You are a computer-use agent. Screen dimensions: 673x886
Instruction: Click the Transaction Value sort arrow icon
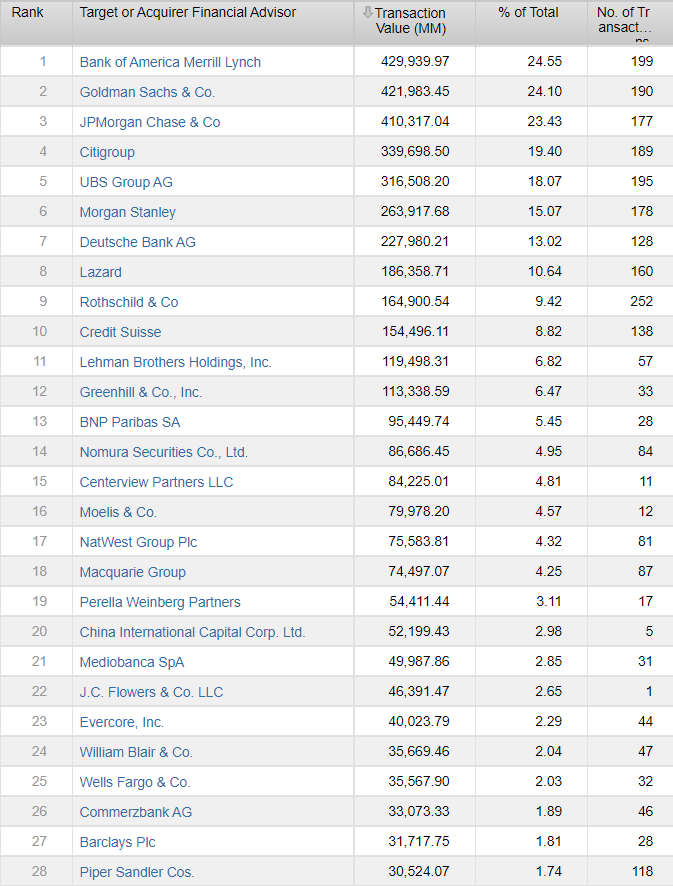tap(368, 13)
